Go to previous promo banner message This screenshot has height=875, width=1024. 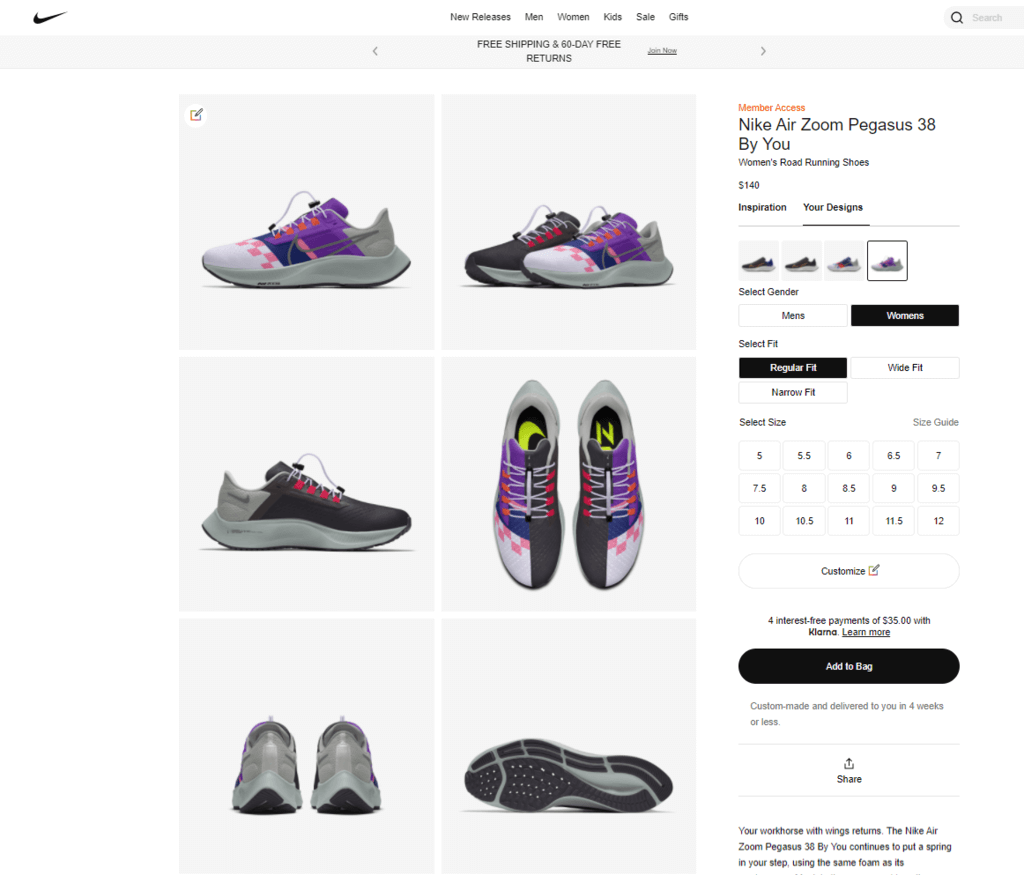tap(375, 51)
